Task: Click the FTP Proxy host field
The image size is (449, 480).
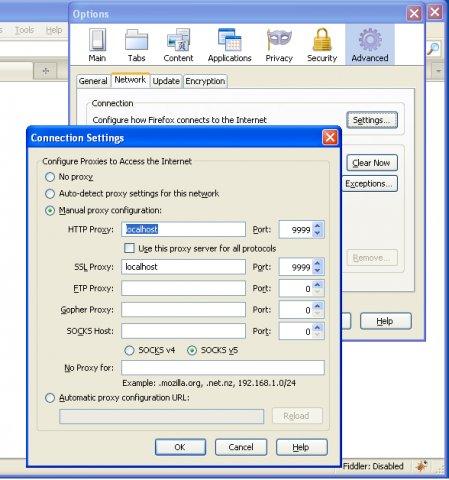Action: 183,288
